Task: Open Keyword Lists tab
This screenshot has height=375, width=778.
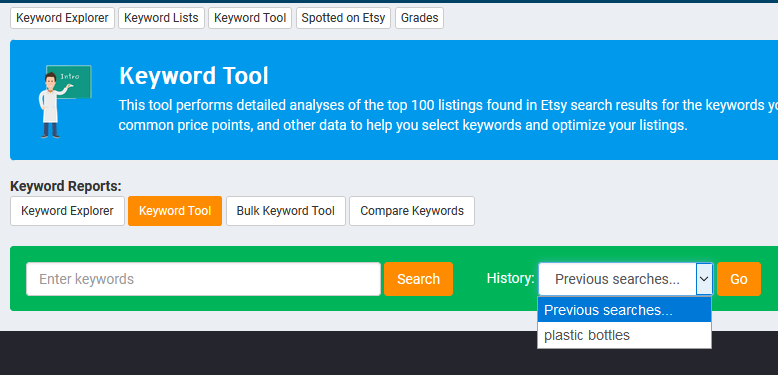Action: [161, 18]
